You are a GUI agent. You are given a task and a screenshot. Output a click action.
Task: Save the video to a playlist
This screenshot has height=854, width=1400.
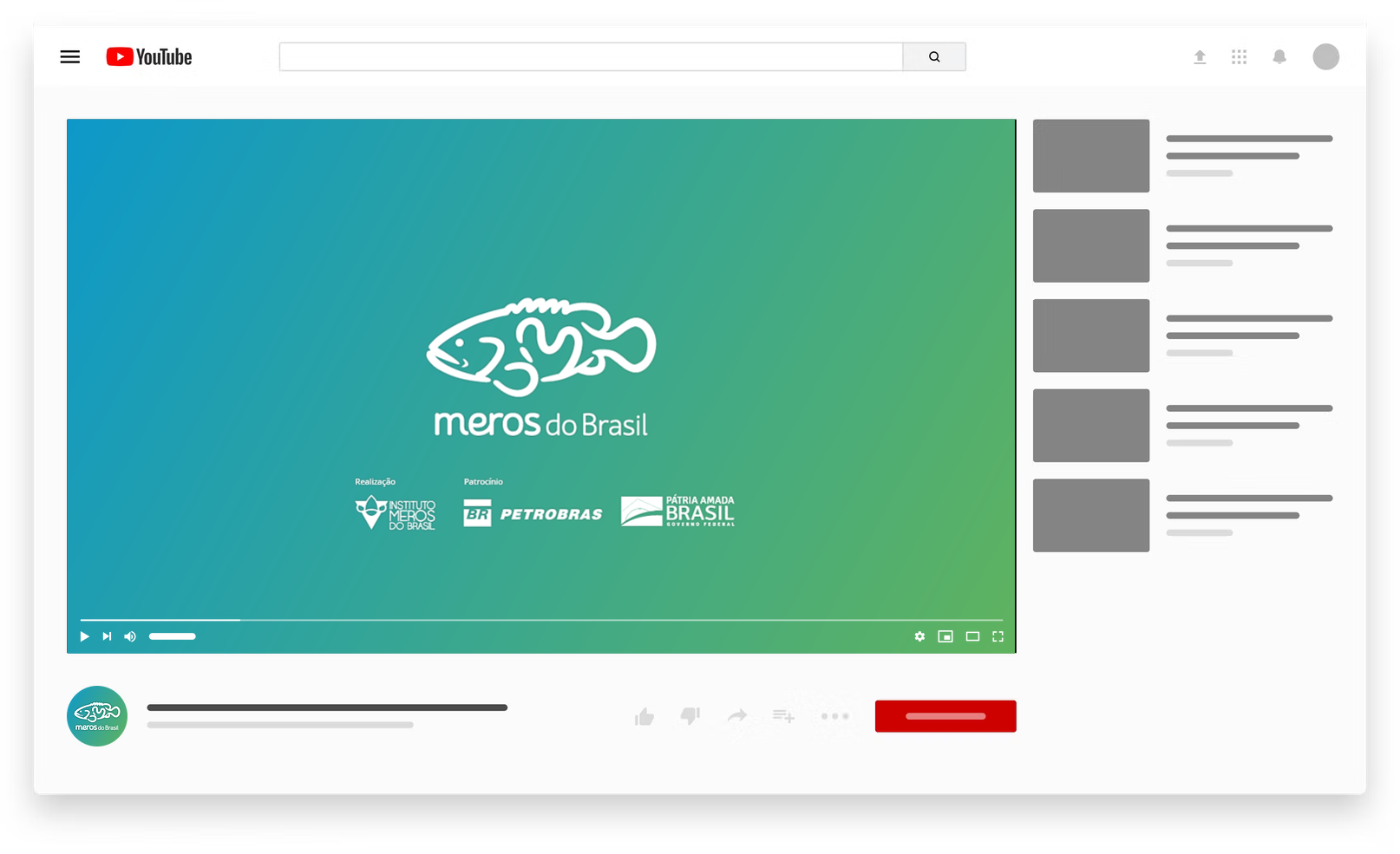pos(783,716)
